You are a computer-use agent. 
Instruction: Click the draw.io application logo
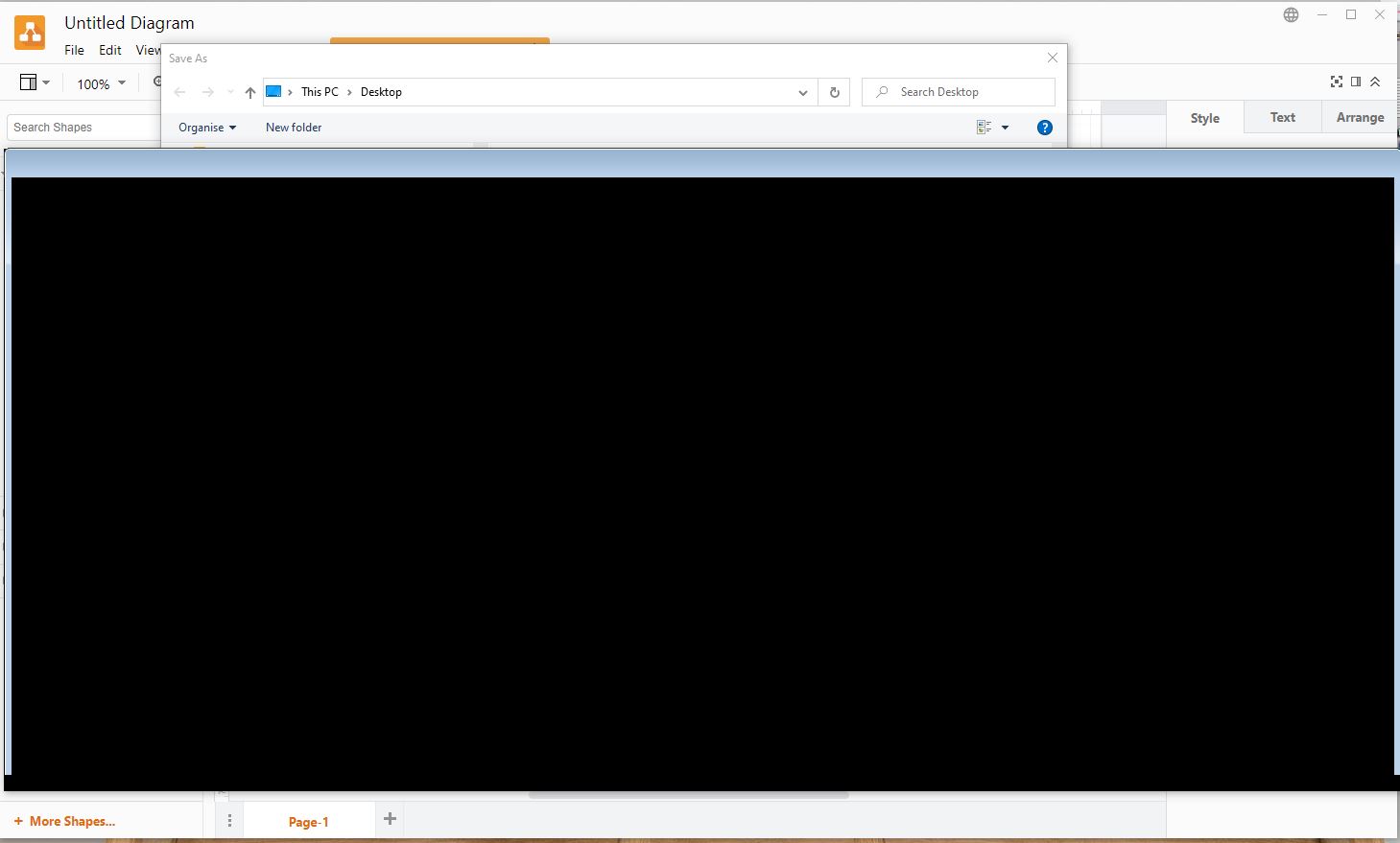pos(29,32)
